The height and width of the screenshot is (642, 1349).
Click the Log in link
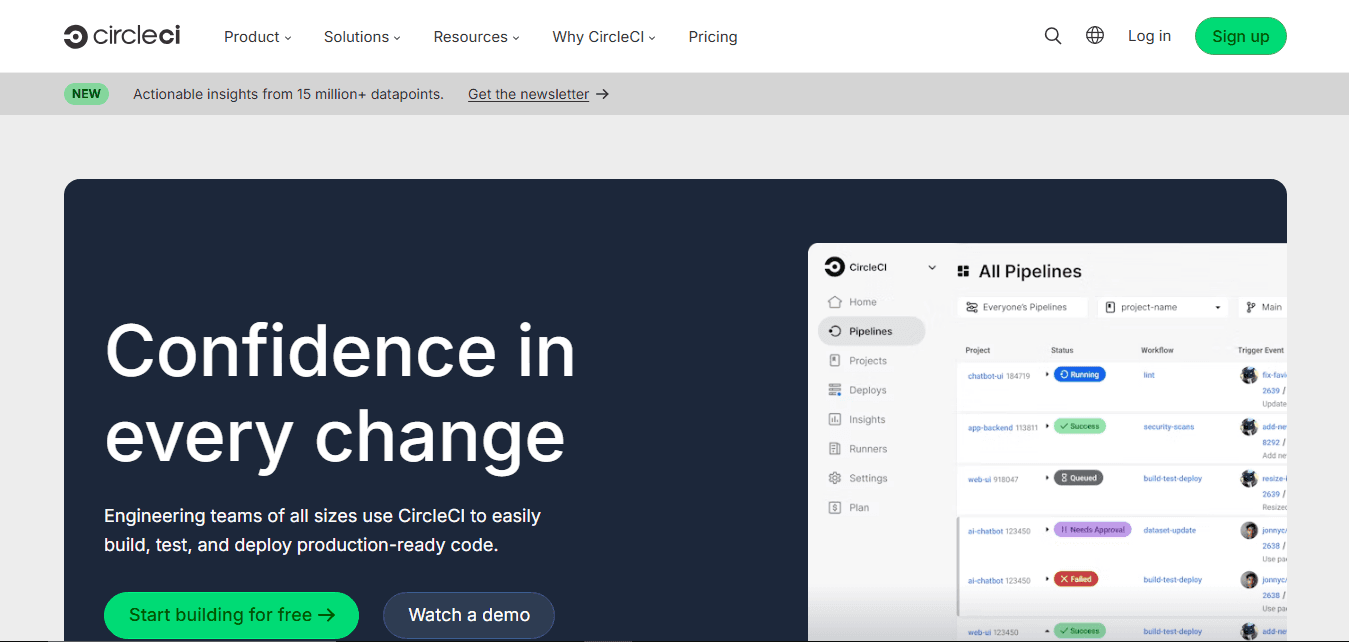pos(1149,36)
